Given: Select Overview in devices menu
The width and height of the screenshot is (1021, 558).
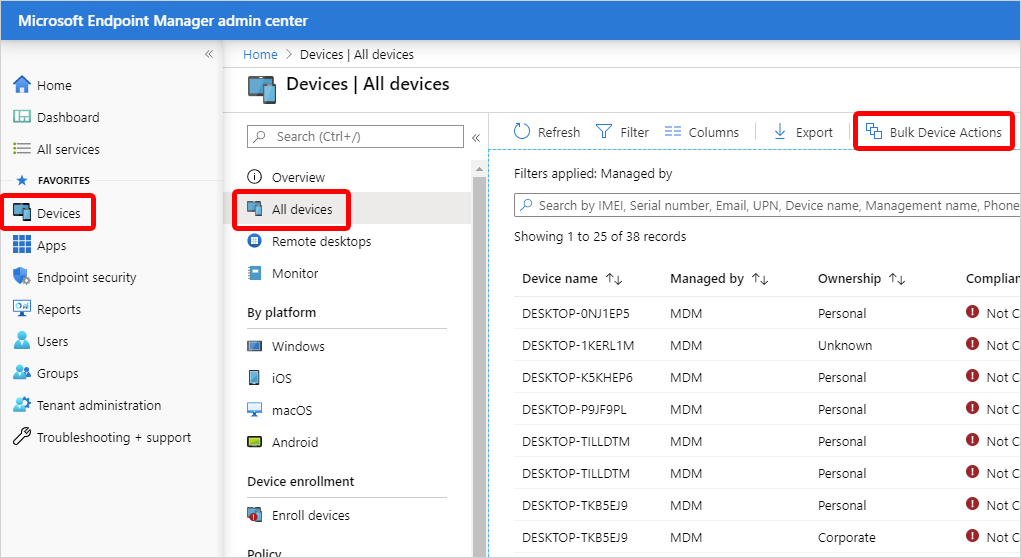Looking at the screenshot, I should click(x=298, y=177).
